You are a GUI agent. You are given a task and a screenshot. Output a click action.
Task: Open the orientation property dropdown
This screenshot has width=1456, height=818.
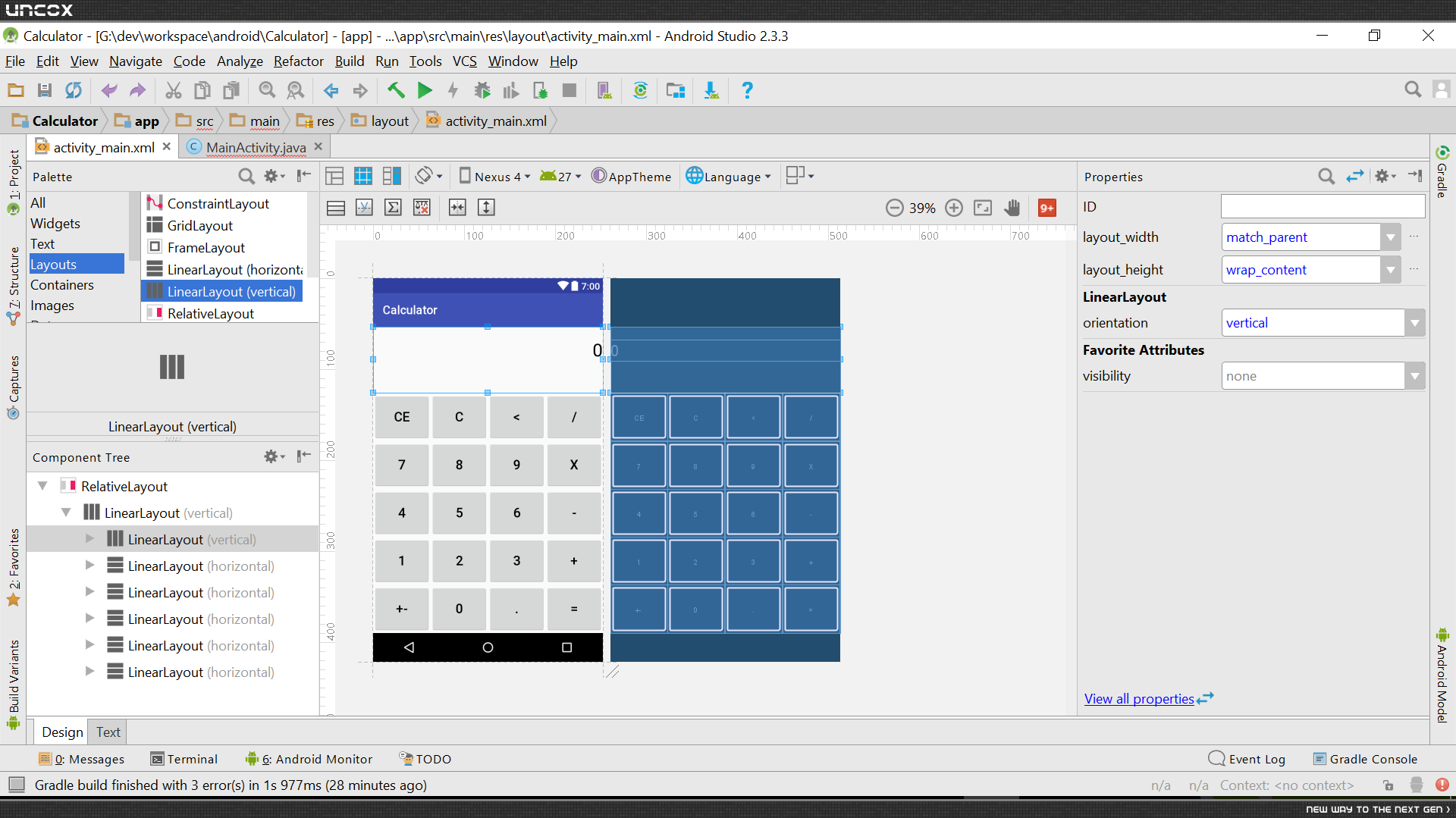coord(1414,323)
